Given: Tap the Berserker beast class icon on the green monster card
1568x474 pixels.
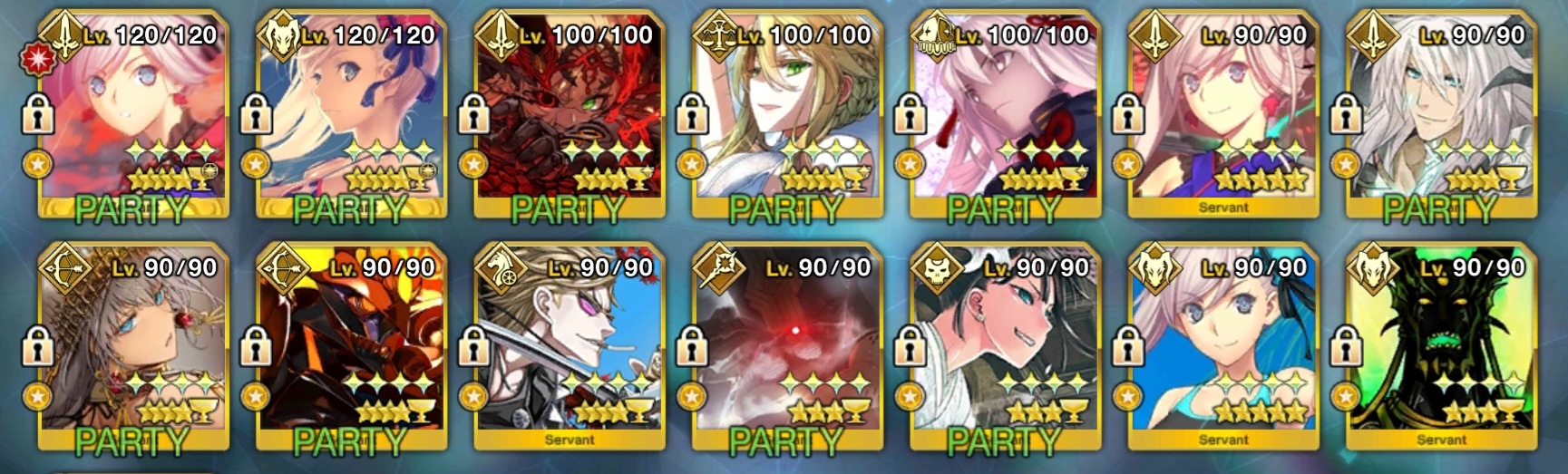Looking at the screenshot, I should click(x=1371, y=268).
